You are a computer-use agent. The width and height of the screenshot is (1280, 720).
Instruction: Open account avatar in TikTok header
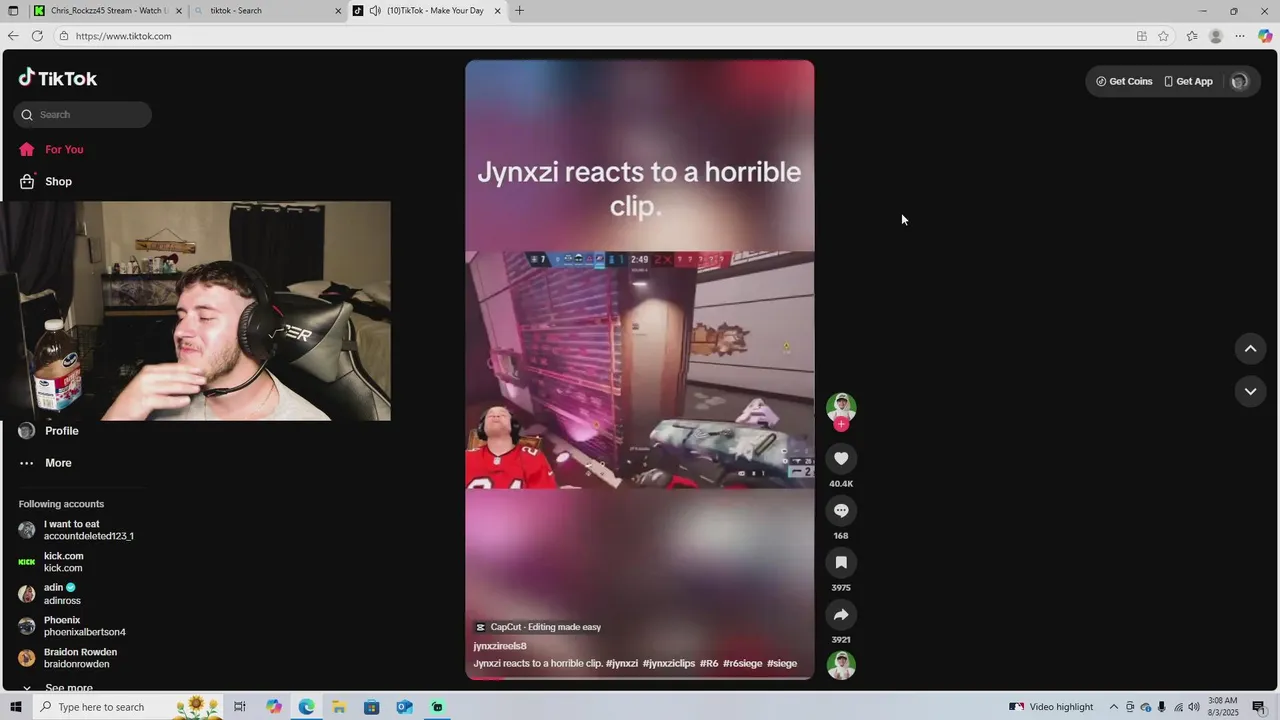pyautogui.click(x=1239, y=81)
